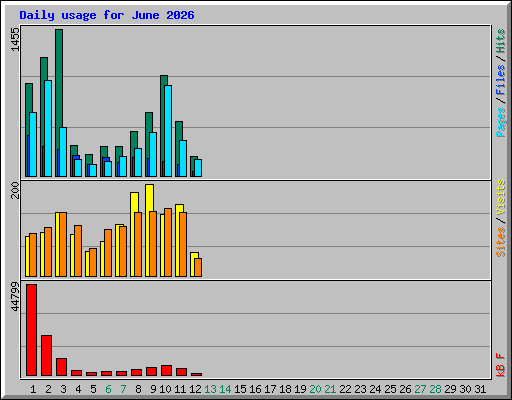Click the red KB bar for day 2

coord(47,355)
